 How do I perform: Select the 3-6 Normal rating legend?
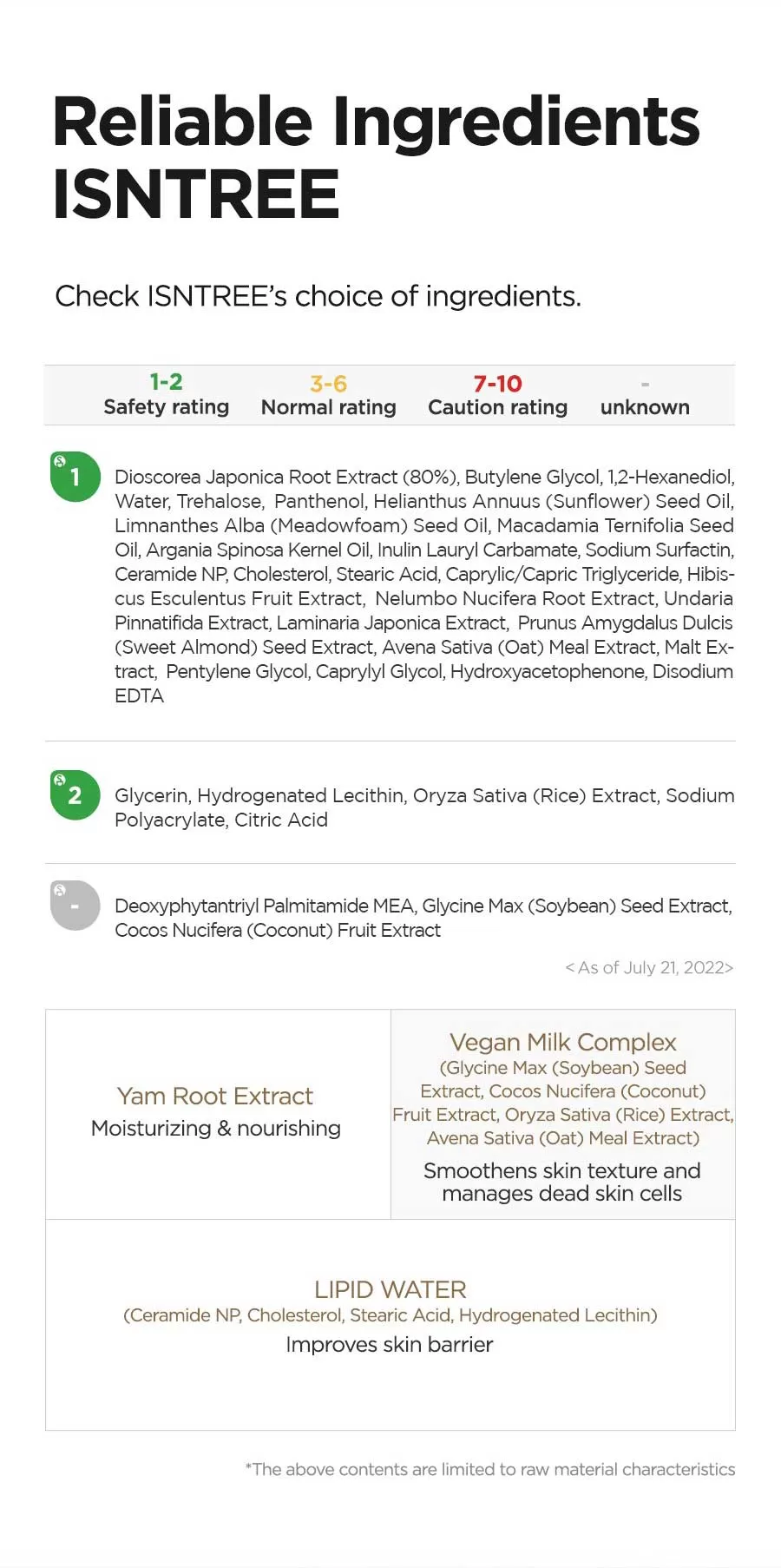(328, 396)
